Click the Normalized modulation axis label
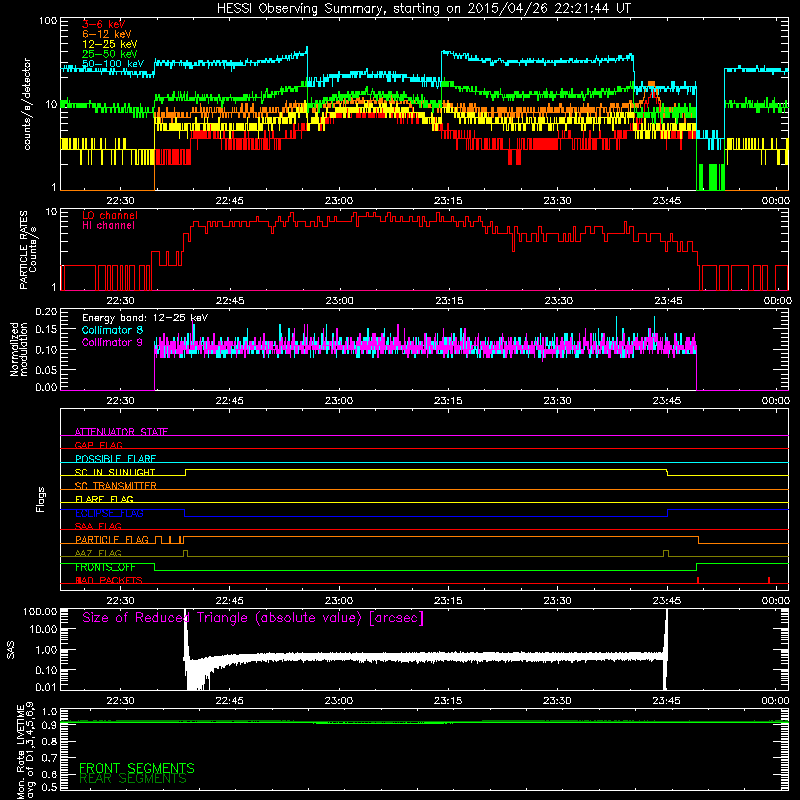The width and height of the screenshot is (800, 800). point(18,349)
